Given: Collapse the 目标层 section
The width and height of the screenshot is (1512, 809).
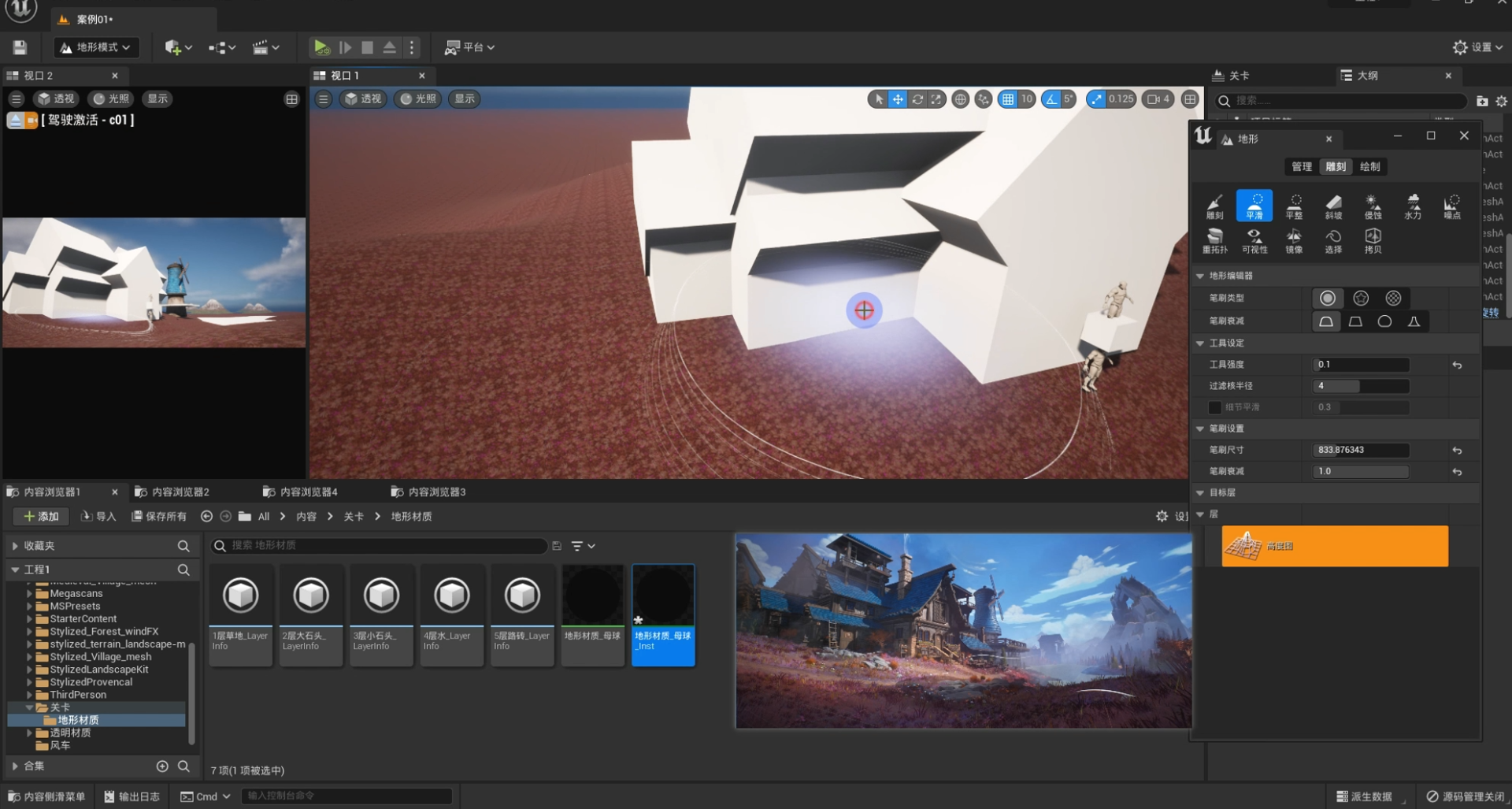Looking at the screenshot, I should 1200,492.
